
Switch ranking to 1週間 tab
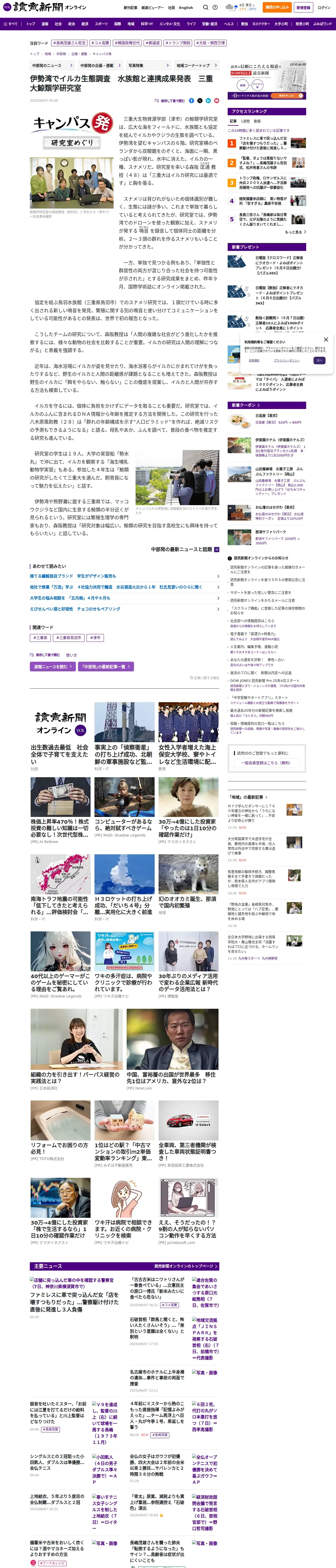(x=245, y=121)
